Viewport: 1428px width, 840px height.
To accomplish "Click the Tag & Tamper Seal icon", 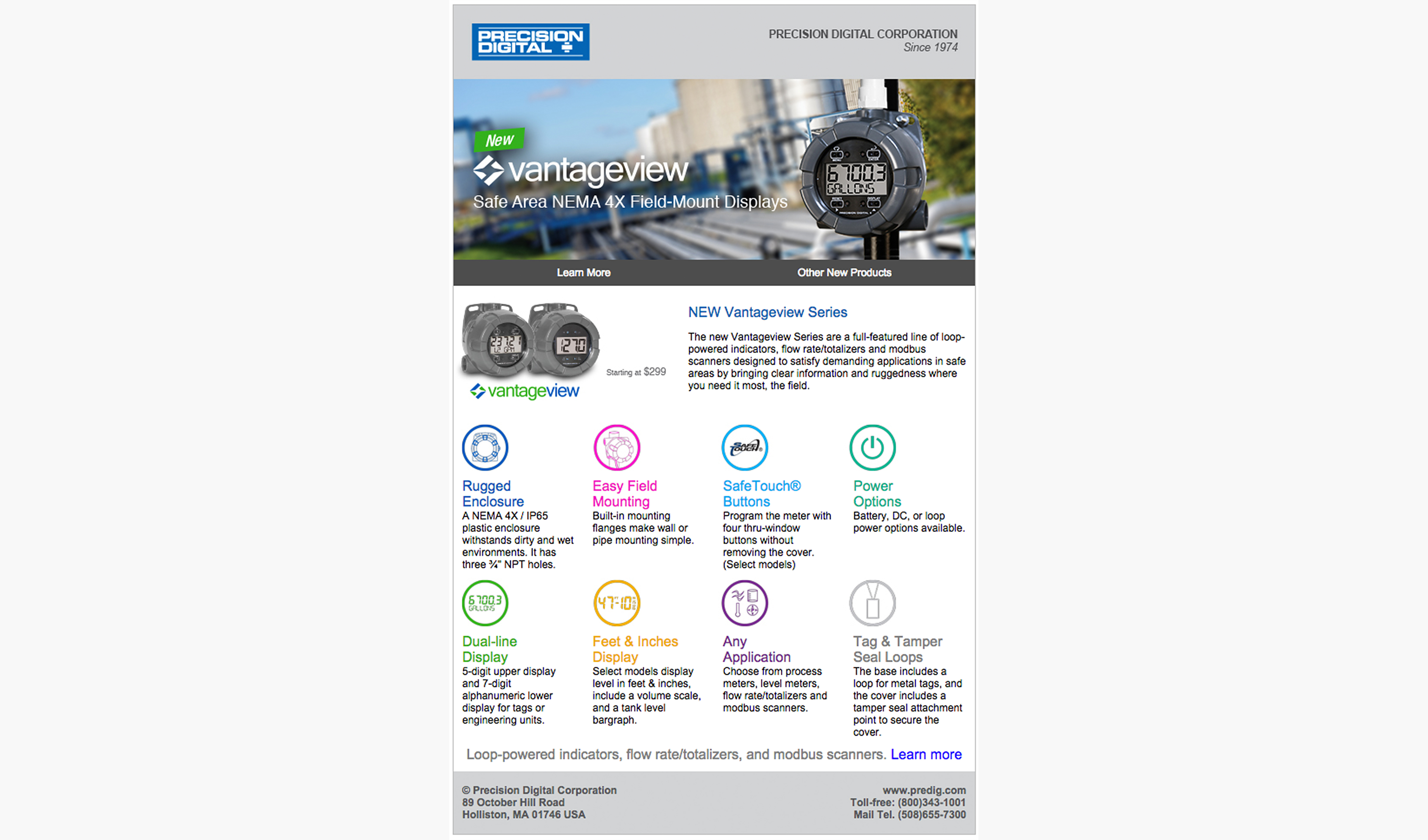I will (872, 603).
